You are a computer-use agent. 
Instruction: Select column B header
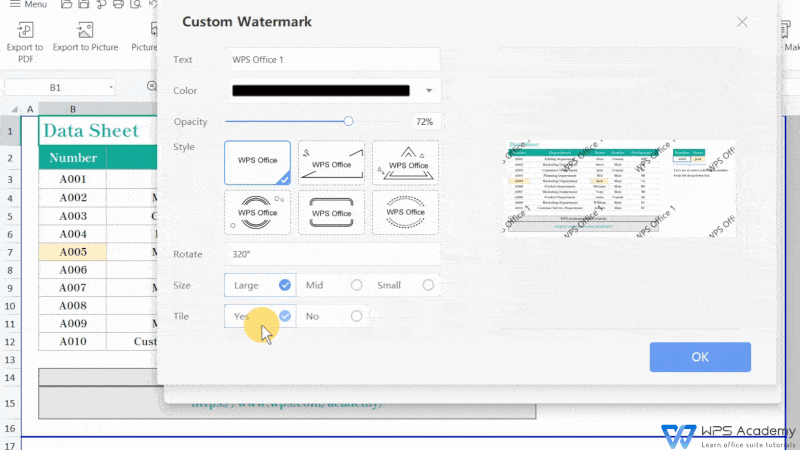coord(73,109)
